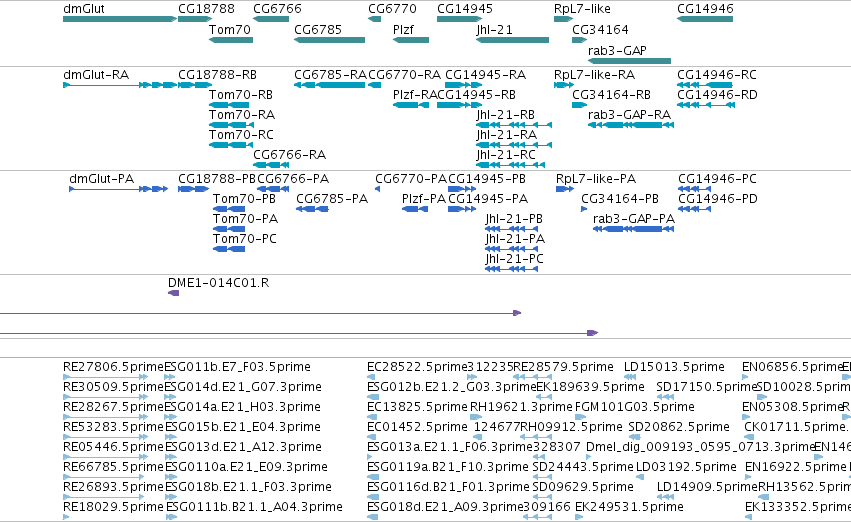Open EST RE53283.5prime label
Viewport: 851px width, 522px height.
point(113,428)
